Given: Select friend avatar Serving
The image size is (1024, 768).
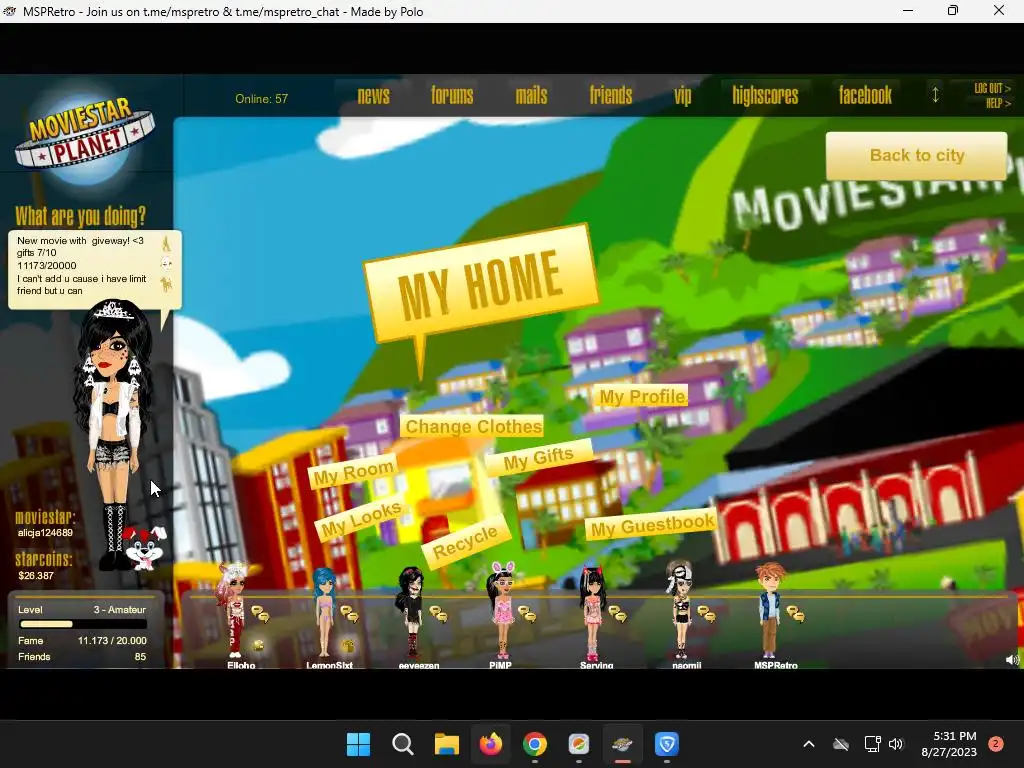Looking at the screenshot, I should 592,614.
